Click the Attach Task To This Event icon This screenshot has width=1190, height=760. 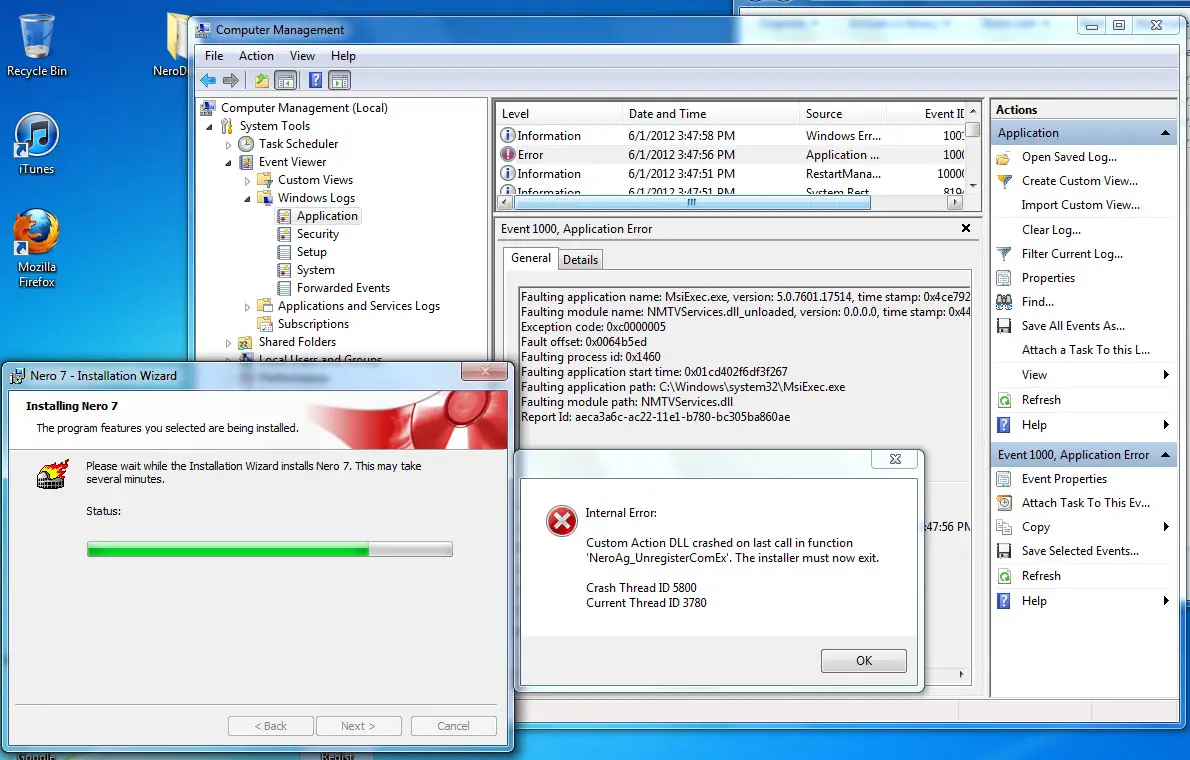1003,503
